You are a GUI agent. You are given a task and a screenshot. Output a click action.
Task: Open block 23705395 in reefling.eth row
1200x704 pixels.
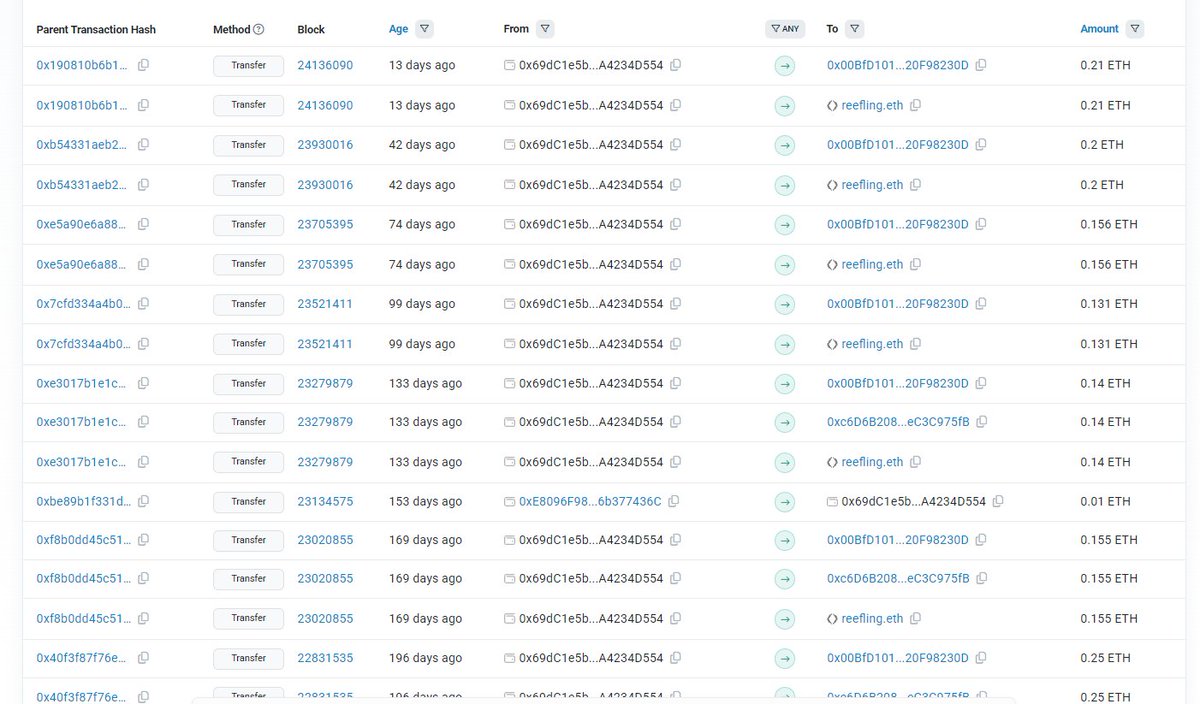tap(325, 264)
